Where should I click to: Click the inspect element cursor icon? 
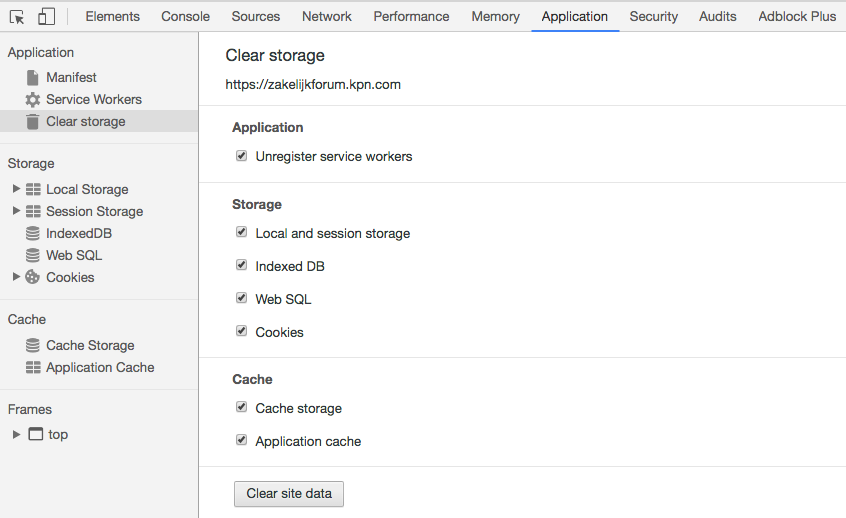[x=17, y=17]
